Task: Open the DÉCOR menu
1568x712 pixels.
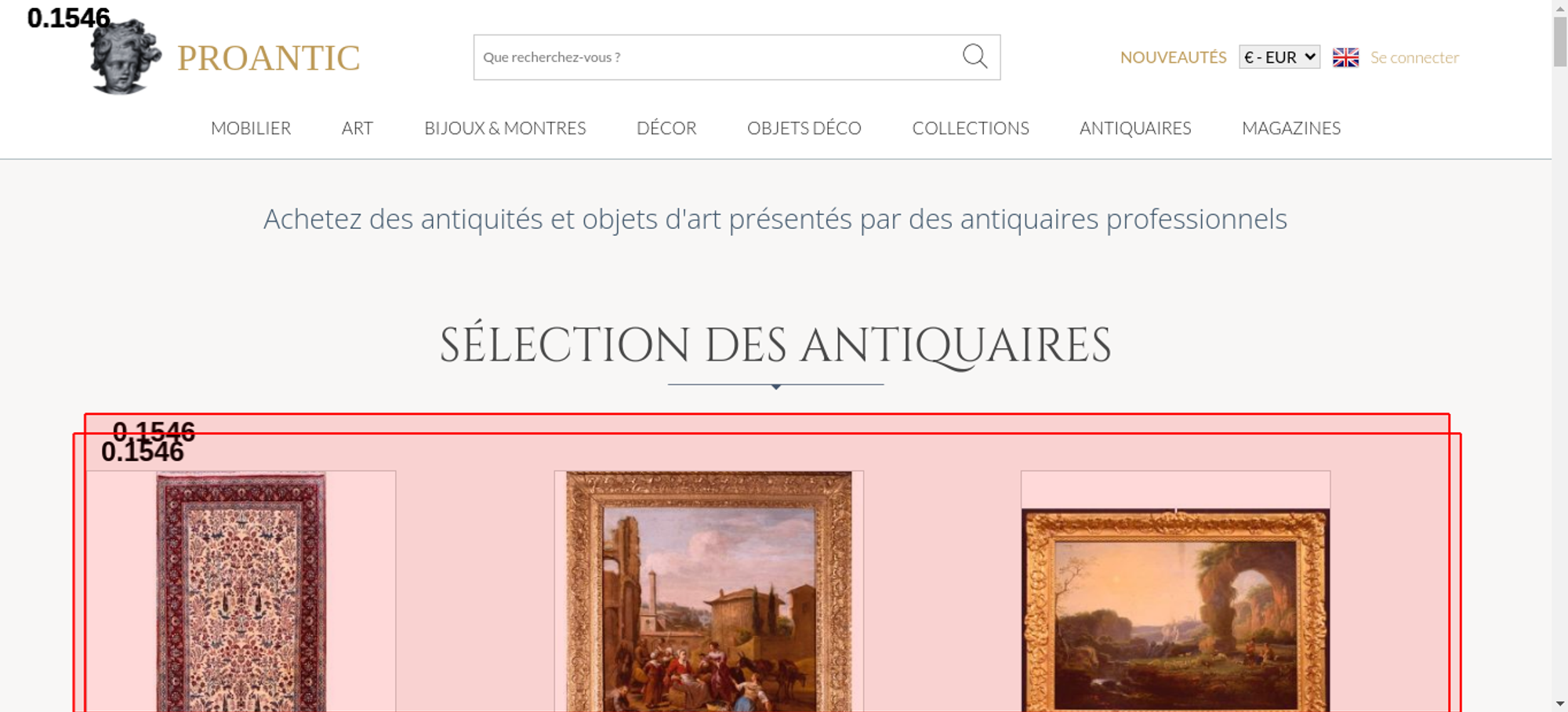Action: click(x=666, y=128)
